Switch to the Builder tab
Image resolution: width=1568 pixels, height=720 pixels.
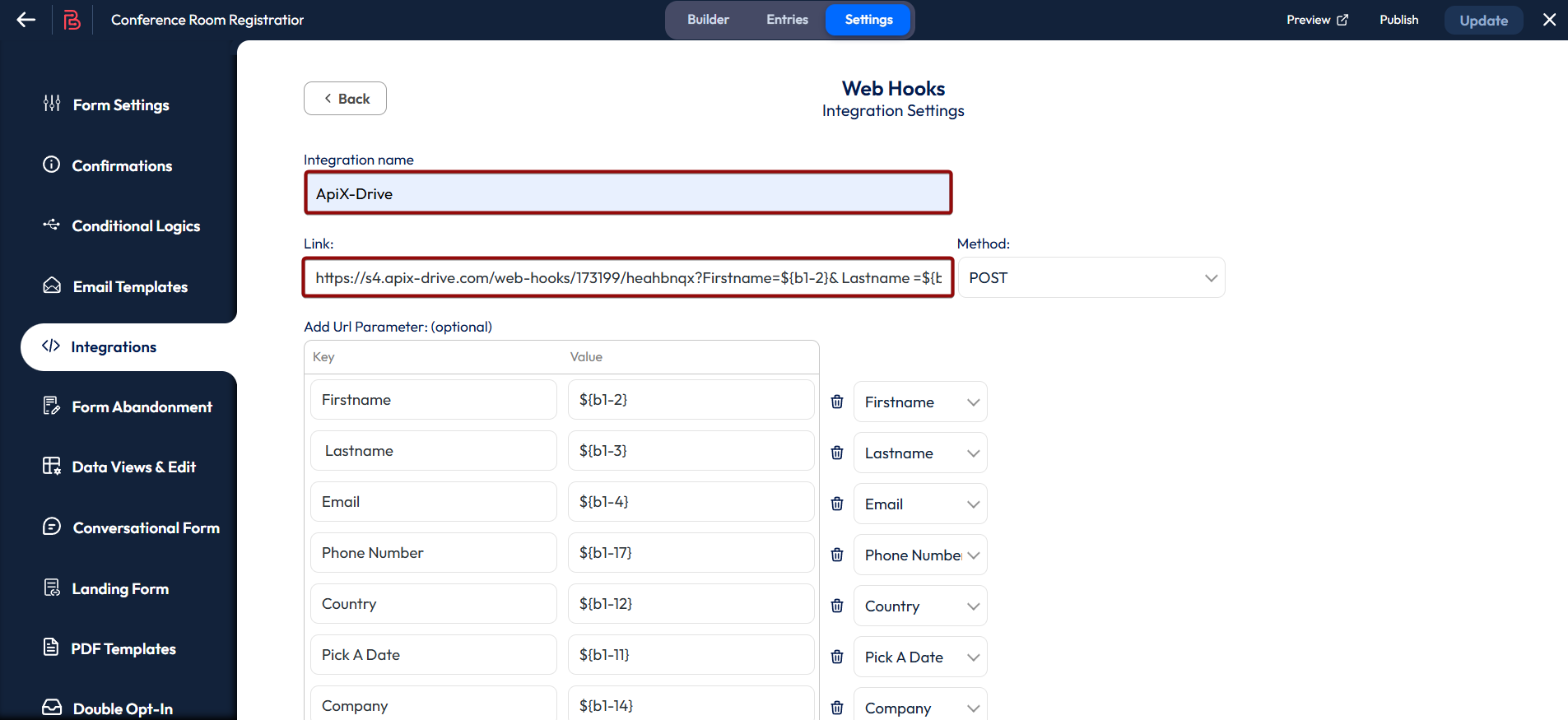(x=708, y=20)
